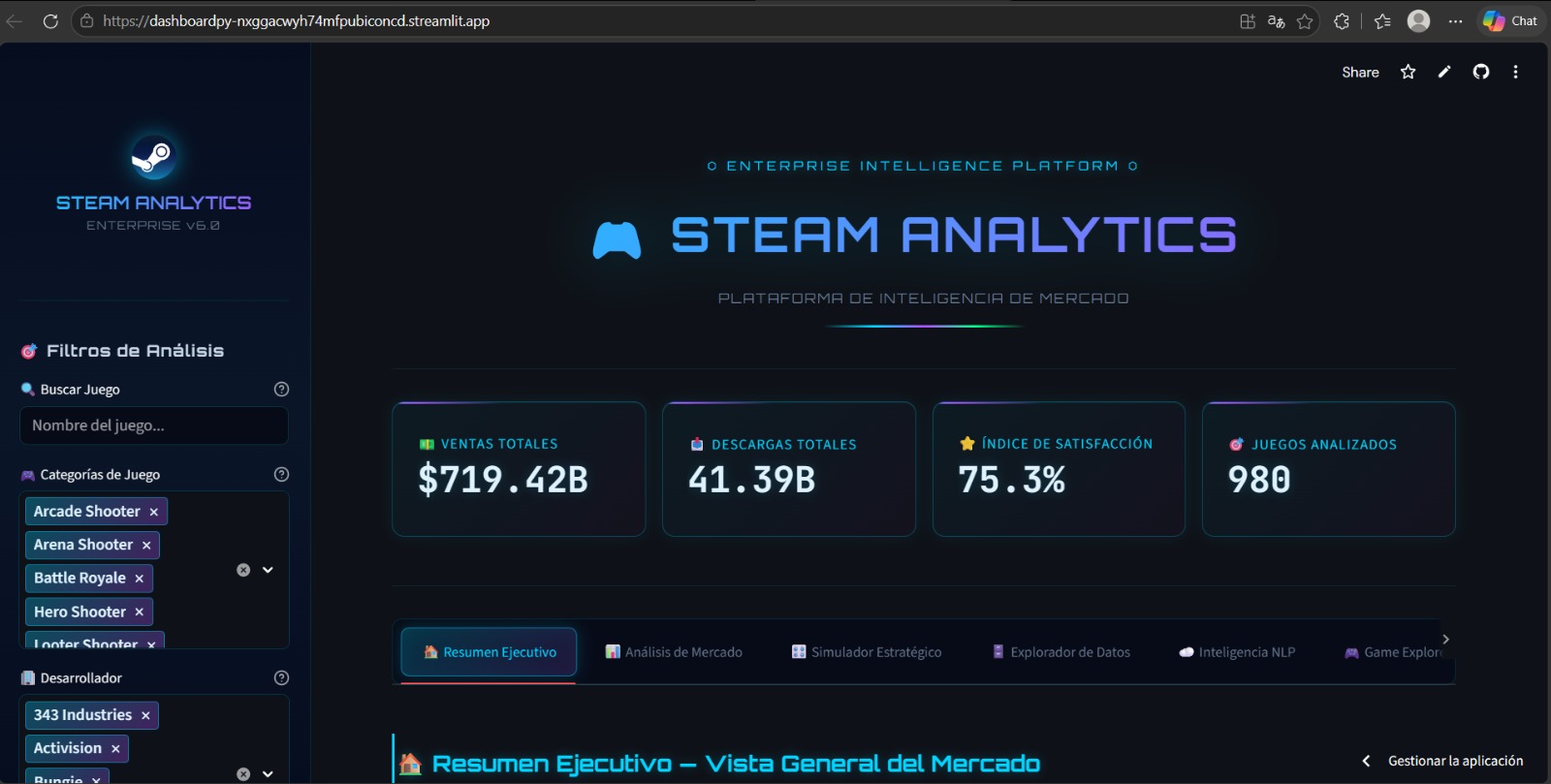Click the address bar URL
This screenshot has height=784, width=1551.
point(296,20)
